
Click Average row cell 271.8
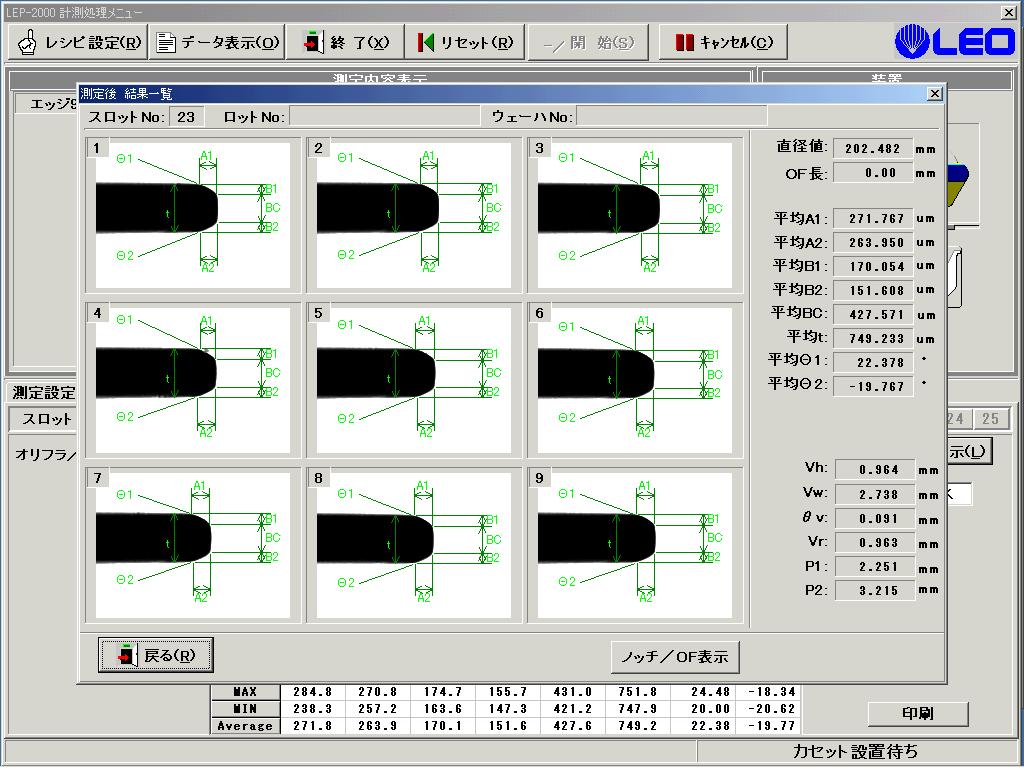[312, 726]
